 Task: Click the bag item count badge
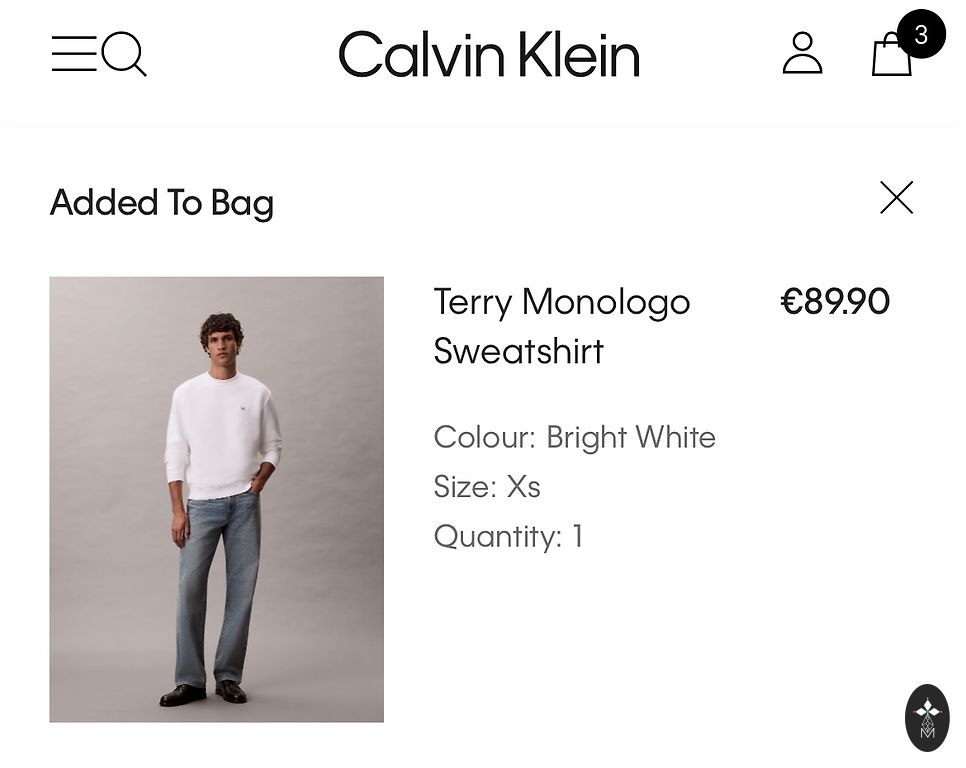921,35
